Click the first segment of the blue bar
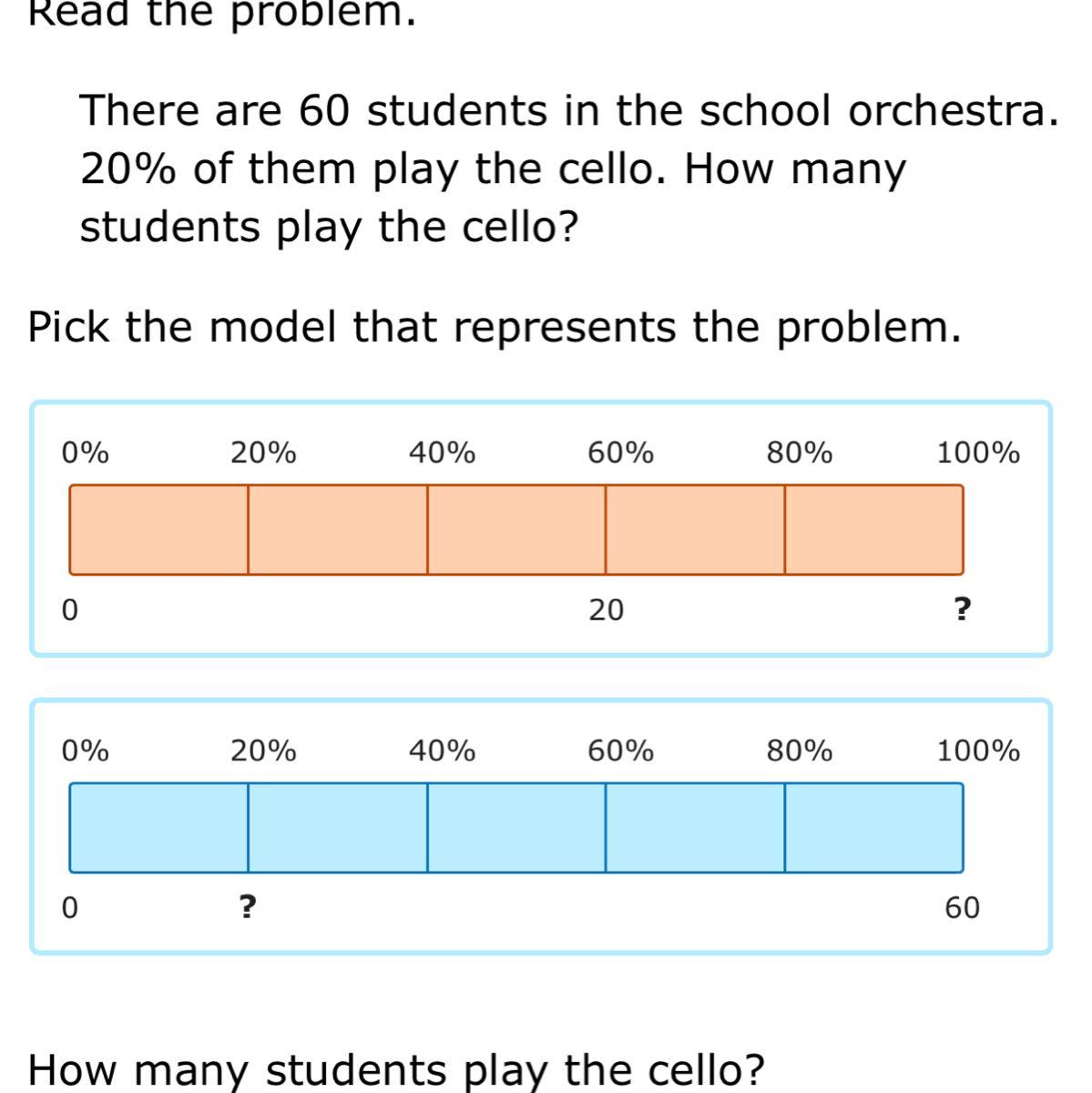Screen dimensions: 1092x1093 pos(158,827)
